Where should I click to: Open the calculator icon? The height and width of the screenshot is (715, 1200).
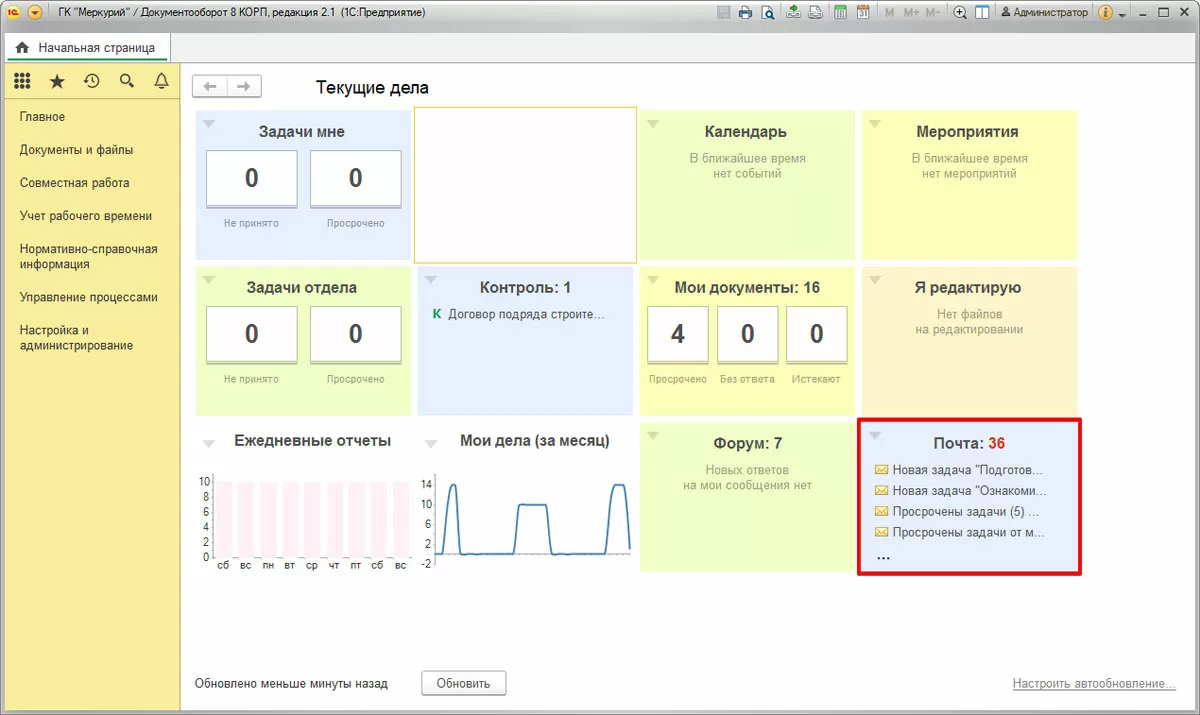[840, 13]
